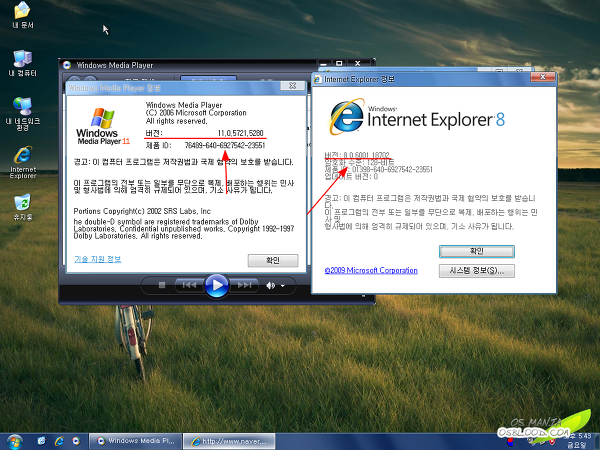The height and width of the screenshot is (450, 600).
Task: Select the highlighted tab in Media Player toolbar
Action: tap(209, 78)
